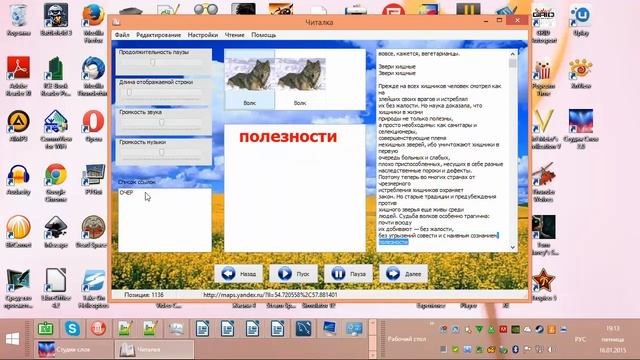640x360 pixels.
Task: Click the text panel scroll-up arrow
Action: (x=513, y=54)
